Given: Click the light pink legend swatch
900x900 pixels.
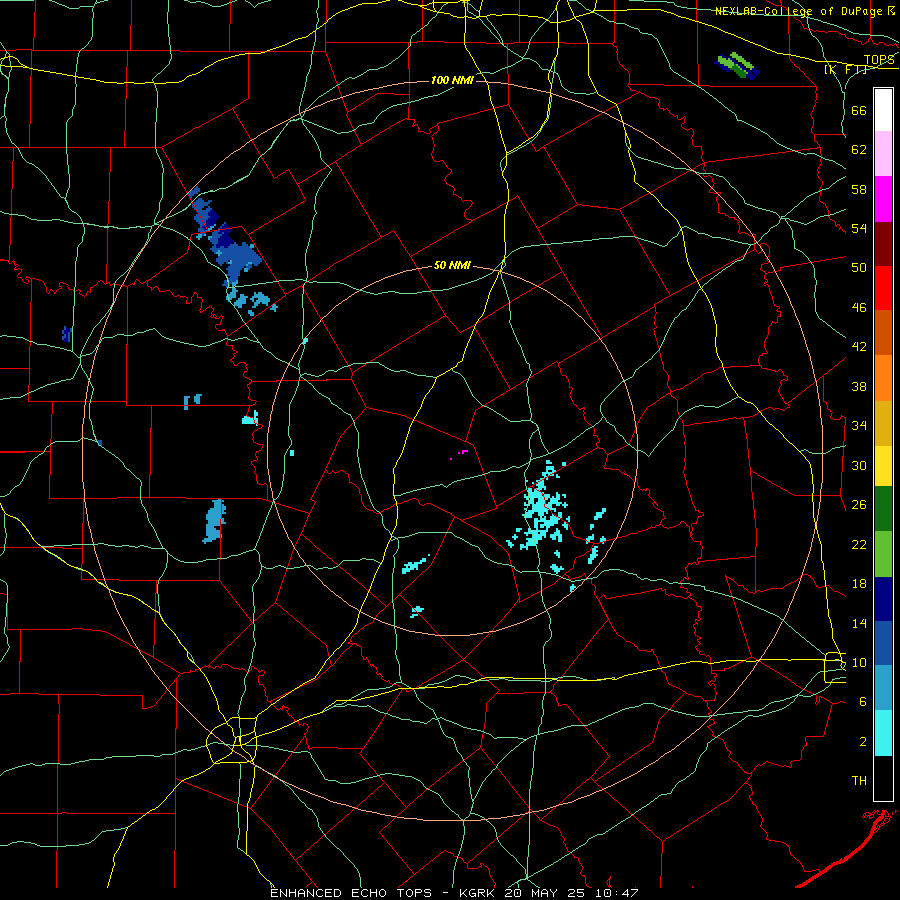Looking at the screenshot, I should [x=883, y=154].
